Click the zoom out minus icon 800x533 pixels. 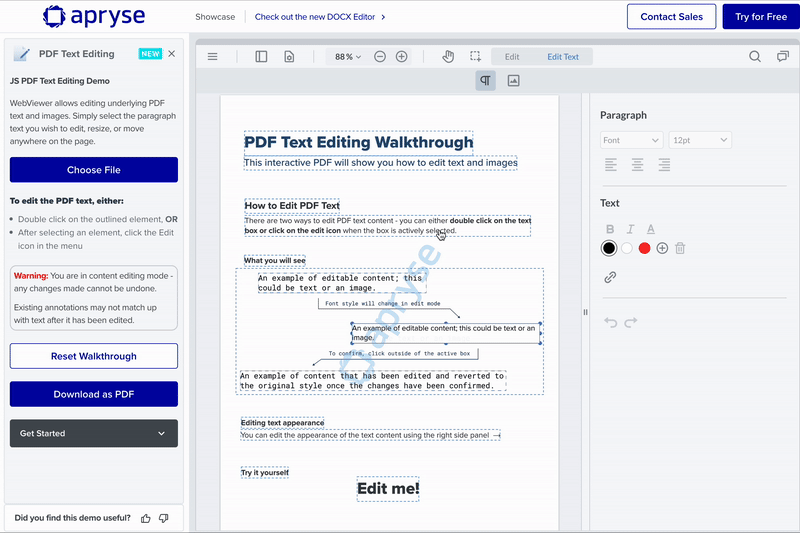[x=380, y=57]
